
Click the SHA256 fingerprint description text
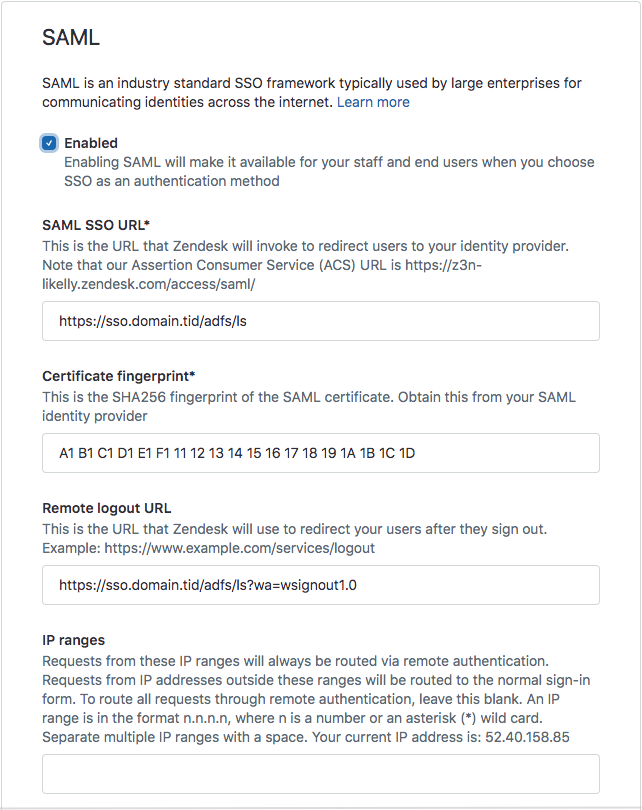308,397
